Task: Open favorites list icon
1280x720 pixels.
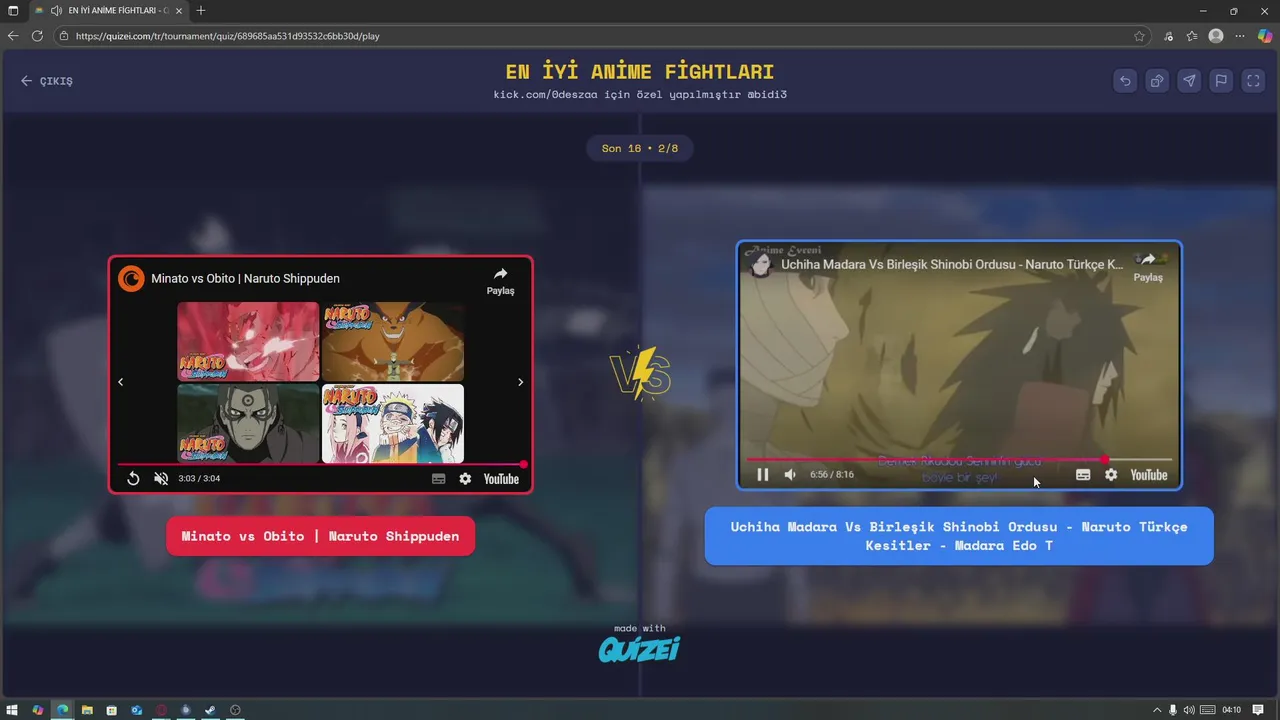Action: (x=1192, y=36)
